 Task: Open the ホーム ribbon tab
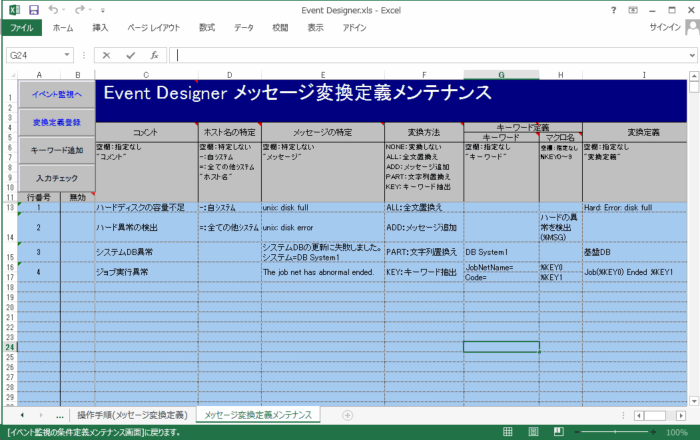pos(63,28)
